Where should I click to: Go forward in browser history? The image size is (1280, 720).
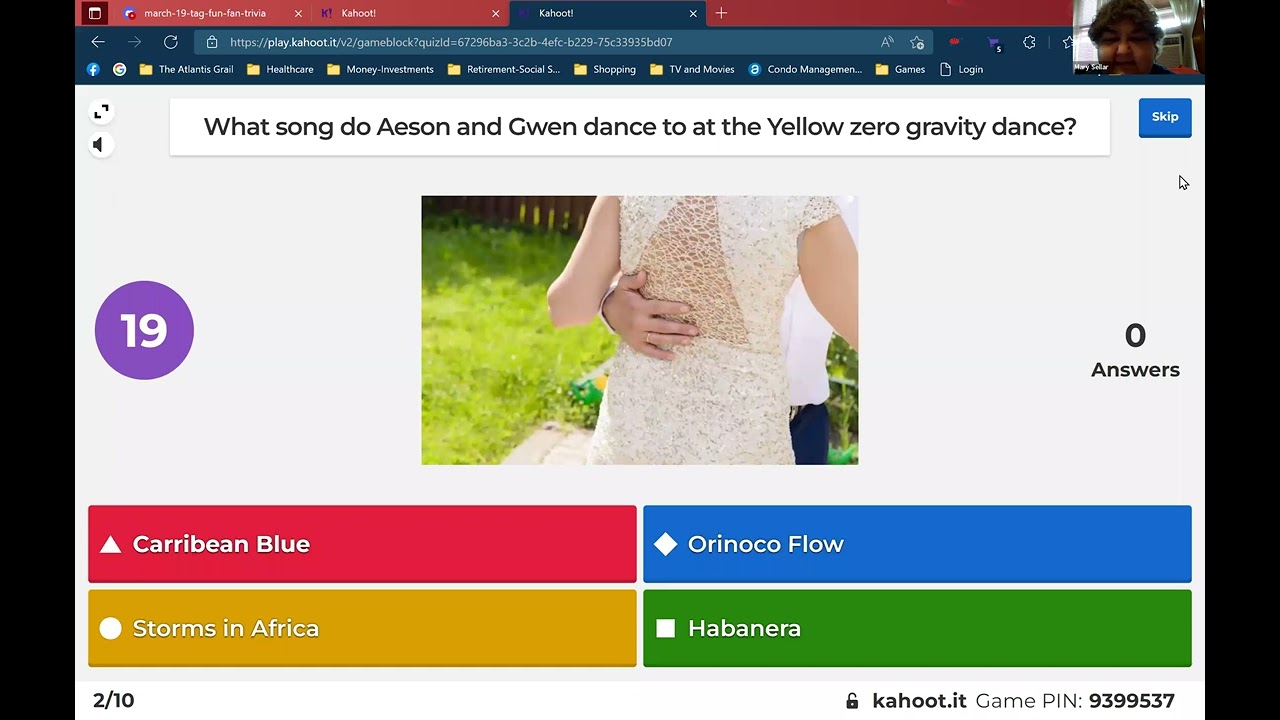pyautogui.click(x=134, y=42)
